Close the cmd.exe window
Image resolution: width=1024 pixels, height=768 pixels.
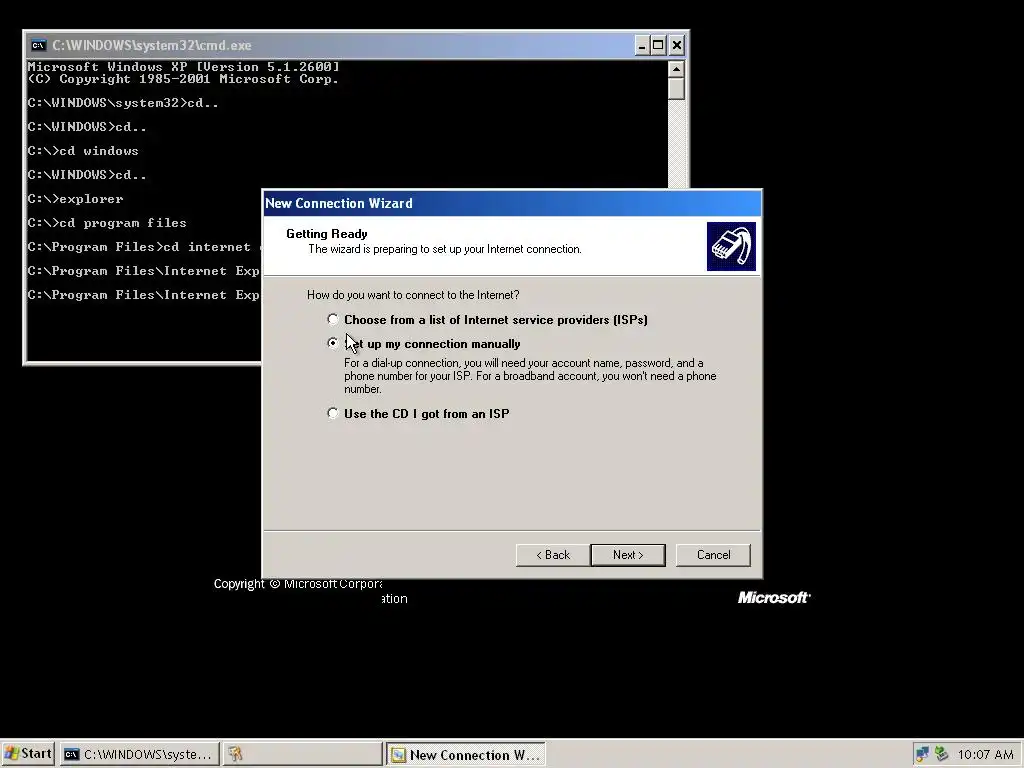(677, 45)
